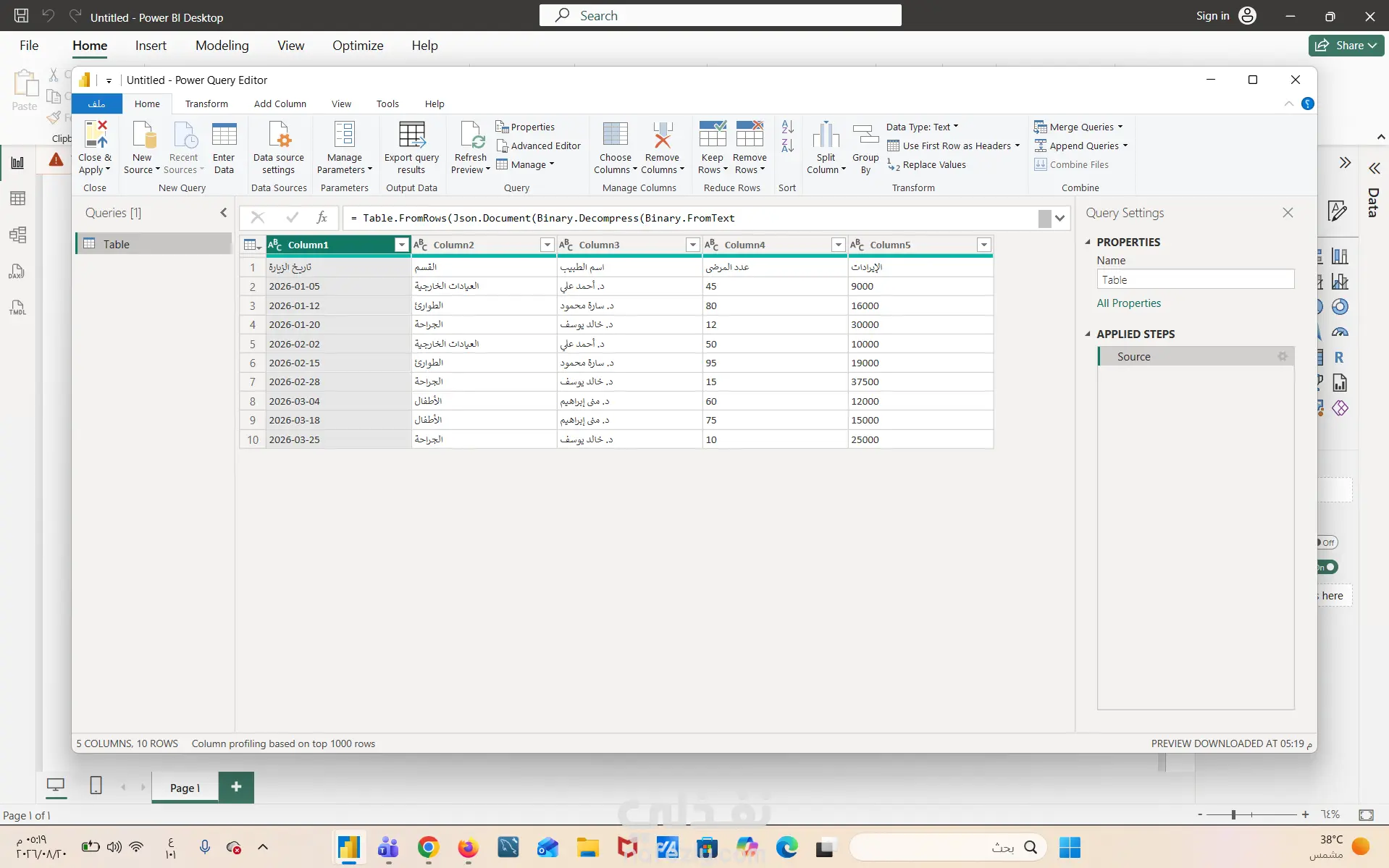1389x868 pixels.
Task: Open File Explorer from taskbar
Action: coord(587,847)
